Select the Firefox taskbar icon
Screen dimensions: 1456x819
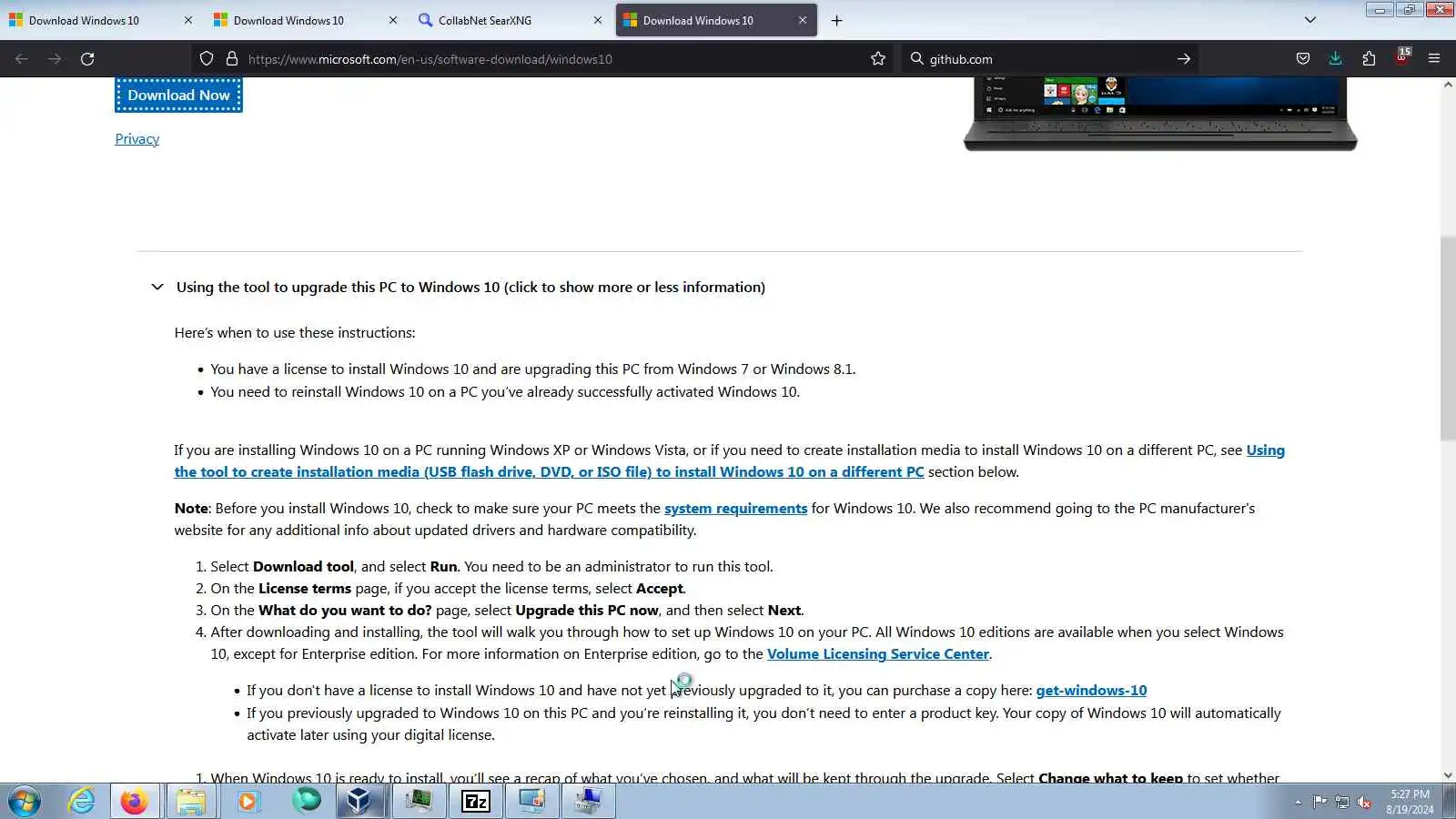coord(135,801)
